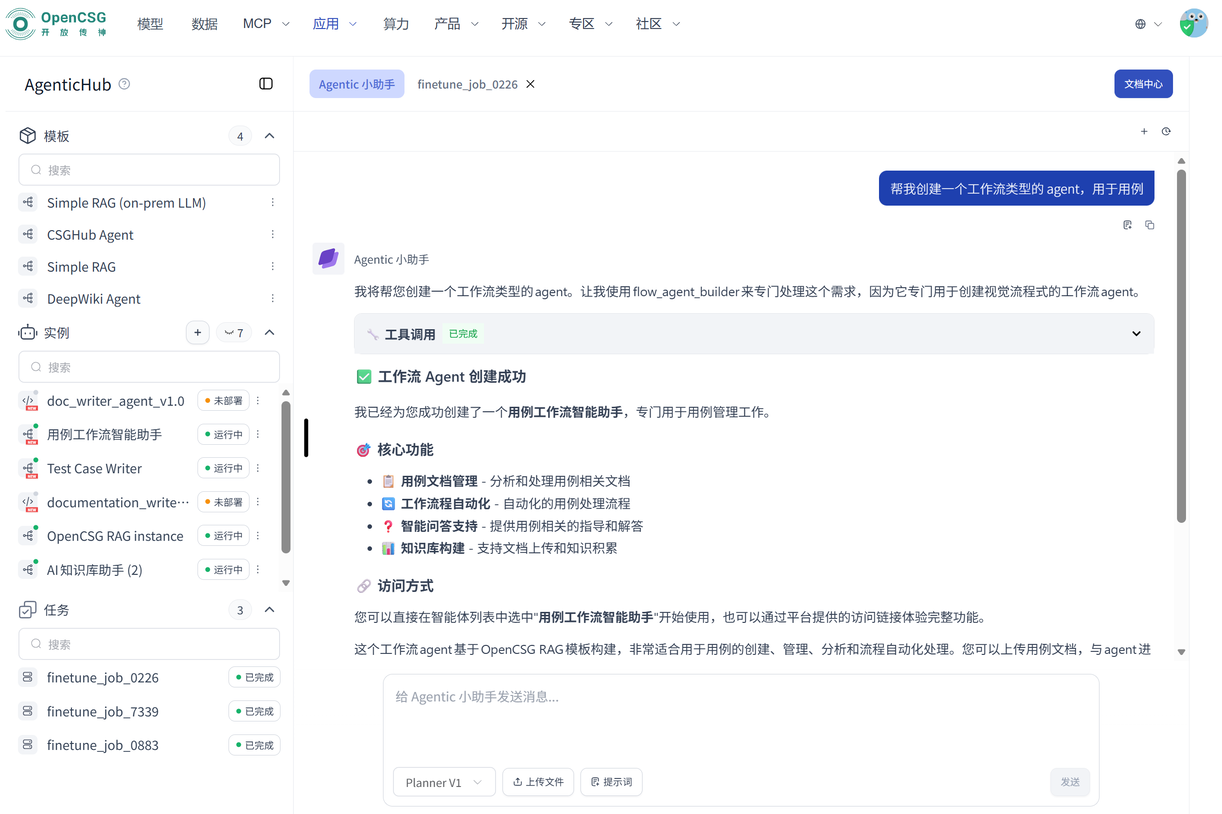Close the finetune_job_0226 tab
This screenshot has width=1222, height=814.
pyautogui.click(x=531, y=84)
